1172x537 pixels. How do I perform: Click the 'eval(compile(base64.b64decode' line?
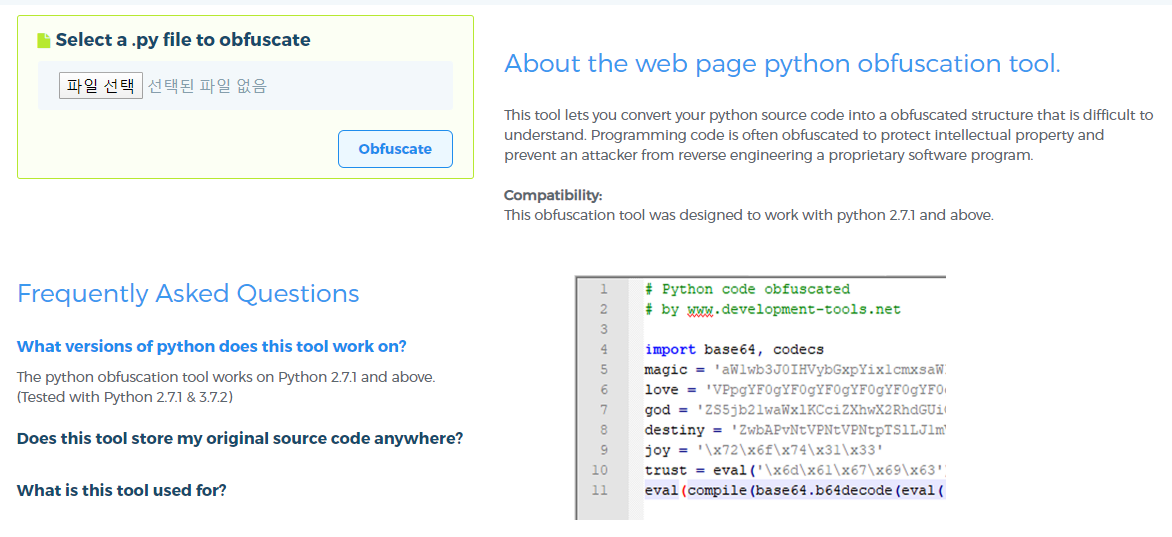[795, 491]
